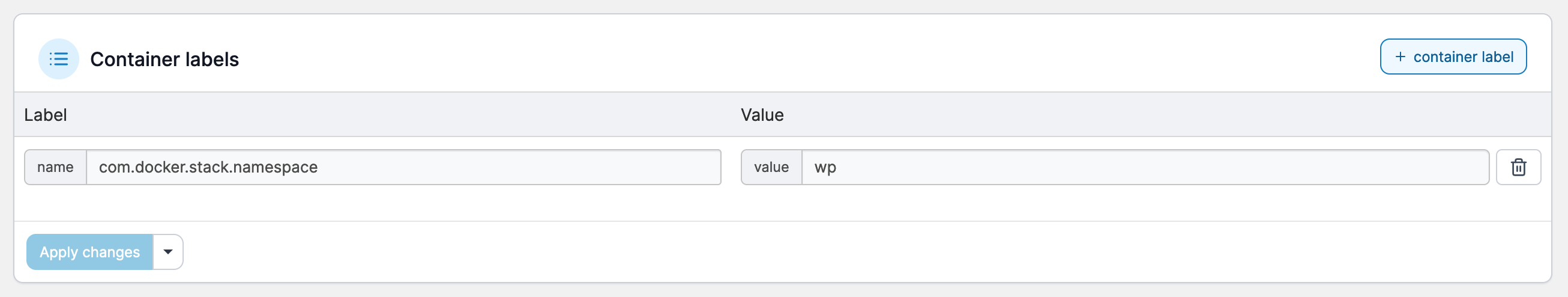1568x297 pixels.
Task: Click the 'container label' button text
Action: [x=1463, y=57]
